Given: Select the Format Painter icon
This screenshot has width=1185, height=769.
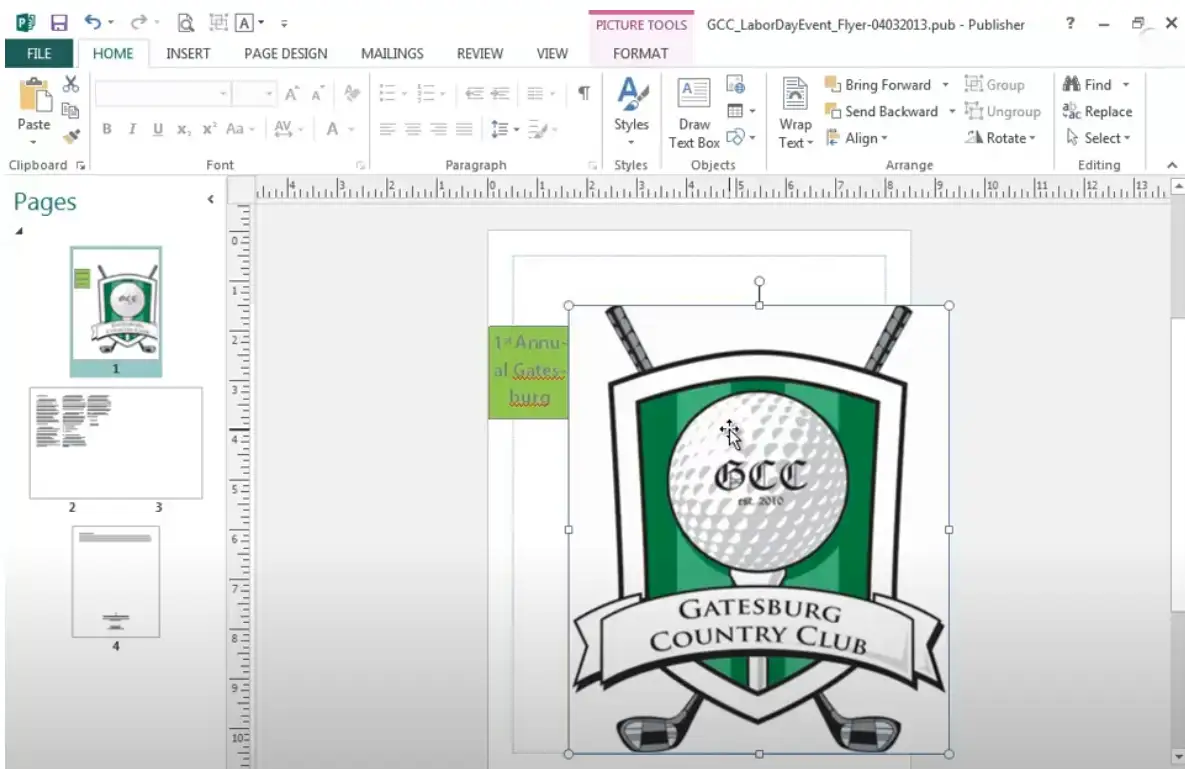Looking at the screenshot, I should (x=71, y=137).
